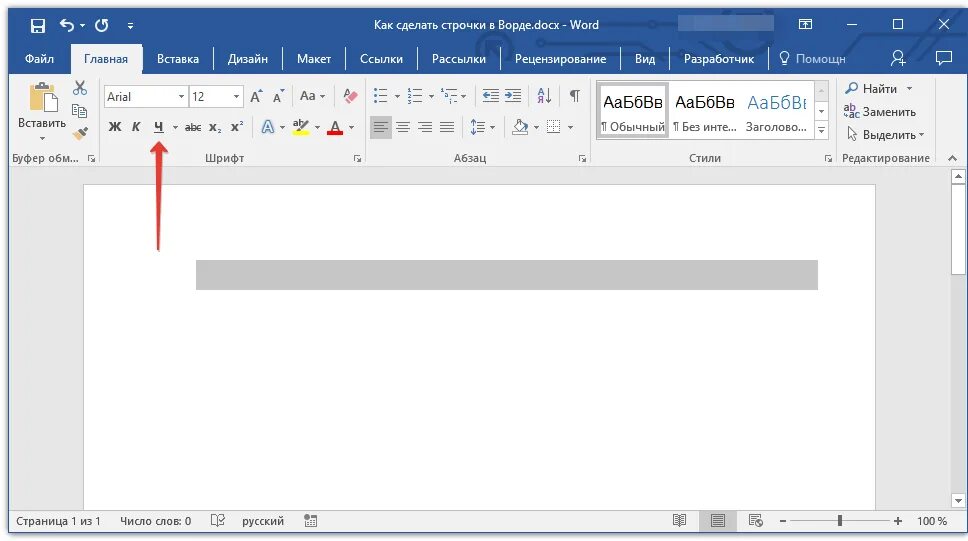Viewport: 968px width, 541px height.
Task: Apply yellow text highlight color
Action: (301, 127)
